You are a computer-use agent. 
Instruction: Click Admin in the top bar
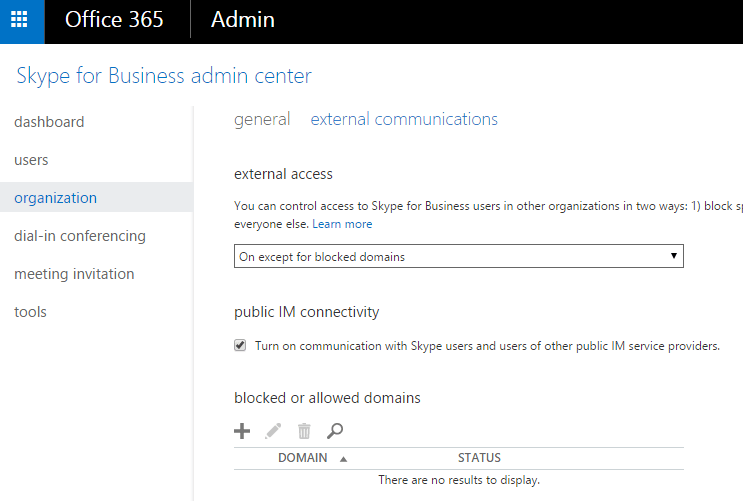coord(243,19)
